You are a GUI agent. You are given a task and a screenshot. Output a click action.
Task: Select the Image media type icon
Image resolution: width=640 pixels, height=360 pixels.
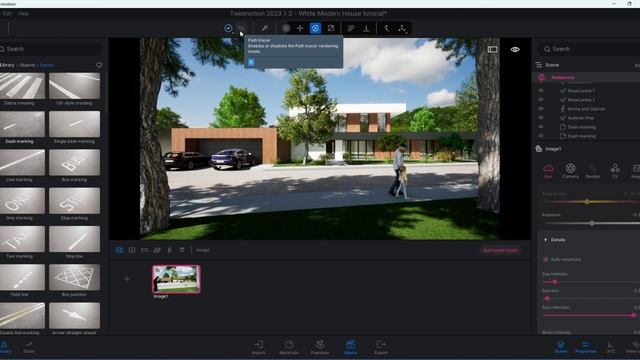point(119,250)
